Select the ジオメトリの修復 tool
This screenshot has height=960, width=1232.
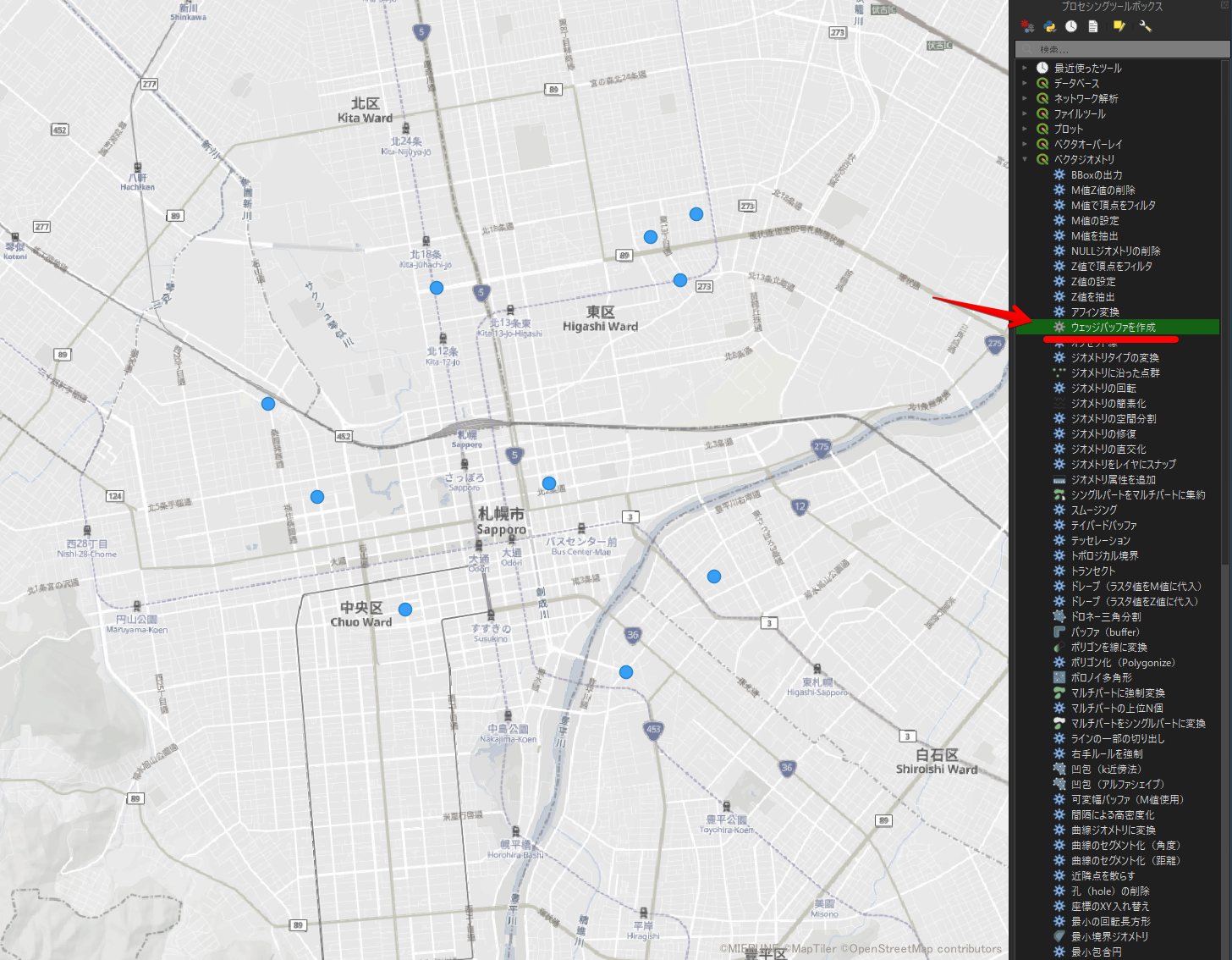pos(1103,434)
